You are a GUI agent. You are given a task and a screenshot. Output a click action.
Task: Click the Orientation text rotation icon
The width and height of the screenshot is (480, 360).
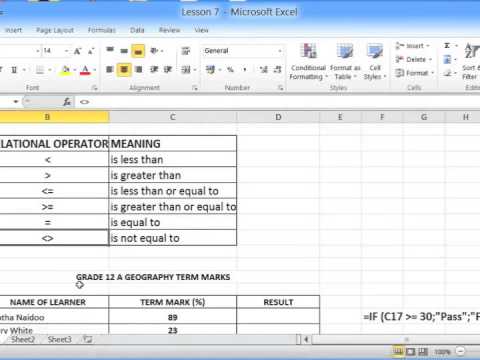[x=155, y=51]
